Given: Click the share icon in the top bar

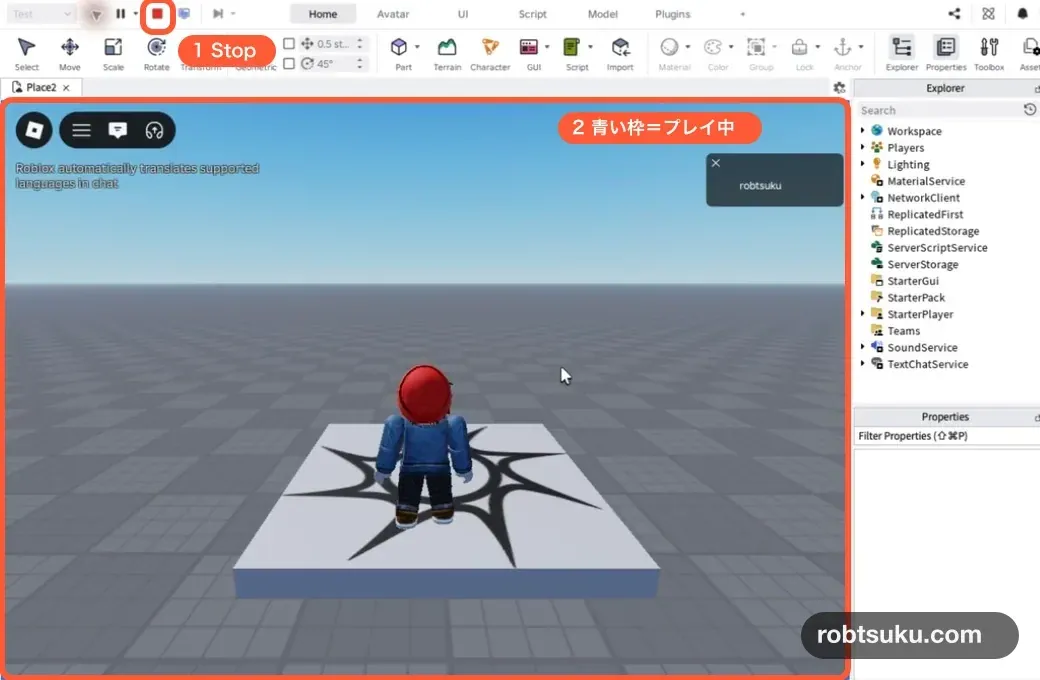Looking at the screenshot, I should point(954,14).
